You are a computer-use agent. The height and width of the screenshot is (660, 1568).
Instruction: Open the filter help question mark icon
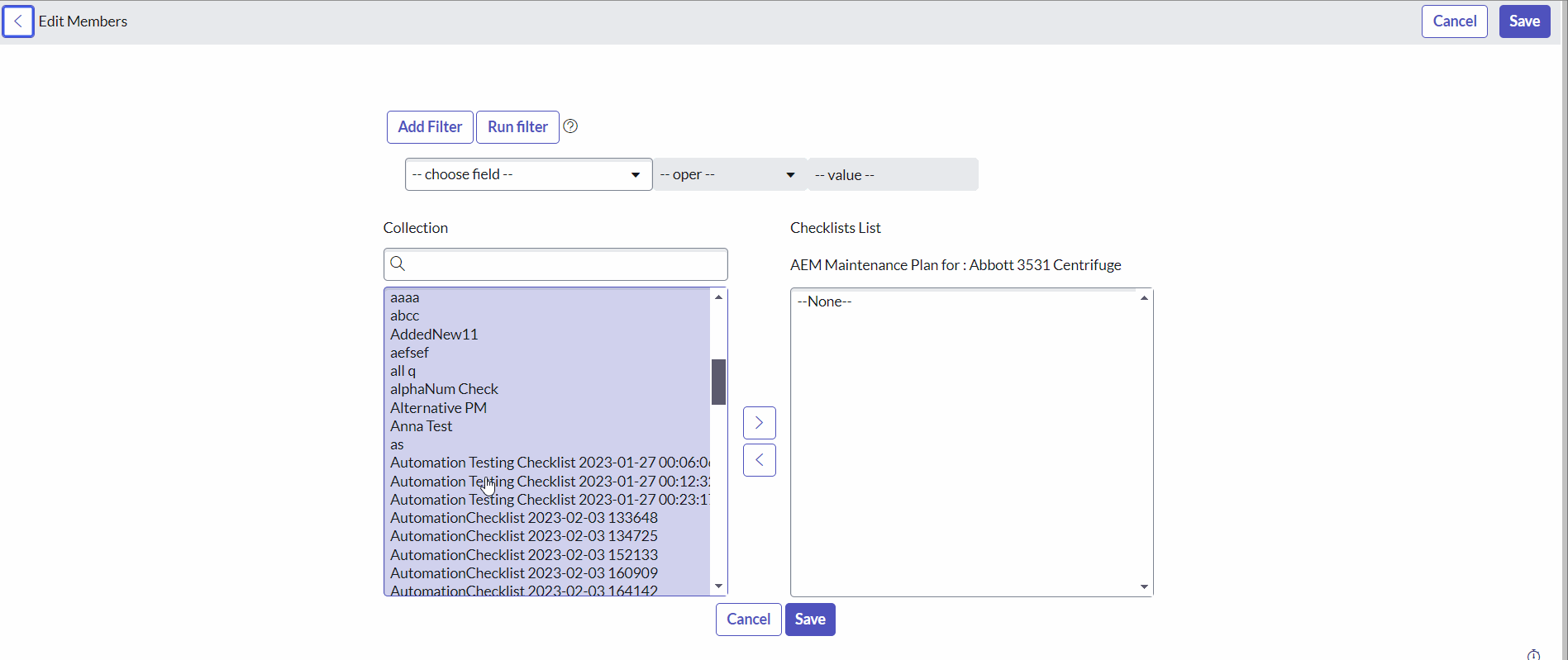click(570, 126)
